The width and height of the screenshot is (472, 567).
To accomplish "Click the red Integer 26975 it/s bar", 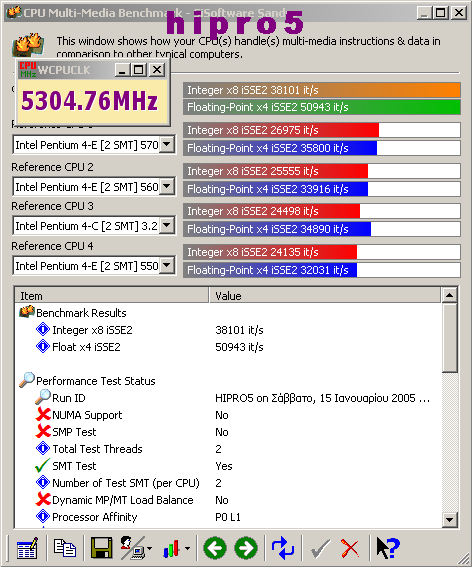I will tap(281, 130).
